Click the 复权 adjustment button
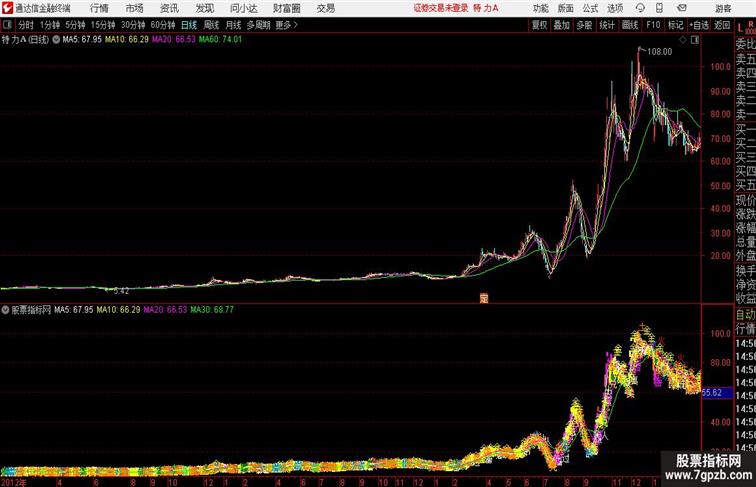The height and width of the screenshot is (487, 756). coord(540,25)
